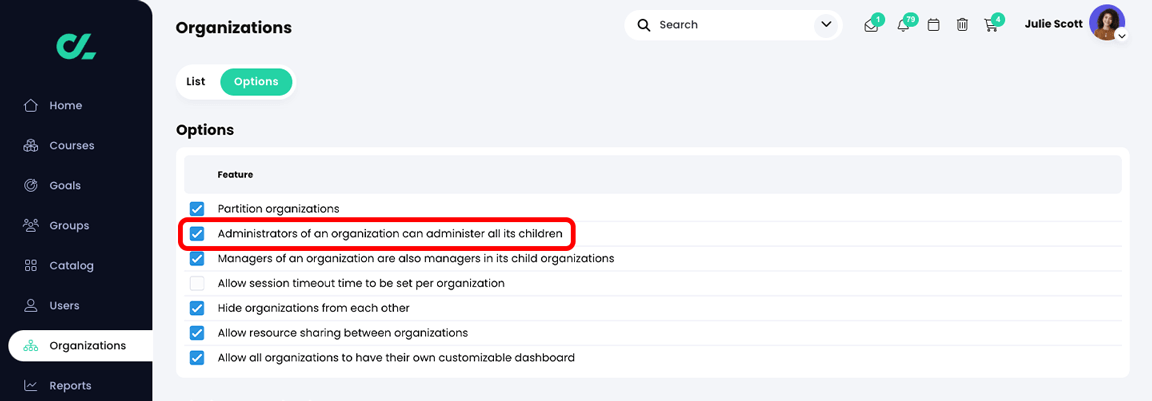This screenshot has width=1152, height=401.
Task: Click the Reports chart icon
Action: 31,386
